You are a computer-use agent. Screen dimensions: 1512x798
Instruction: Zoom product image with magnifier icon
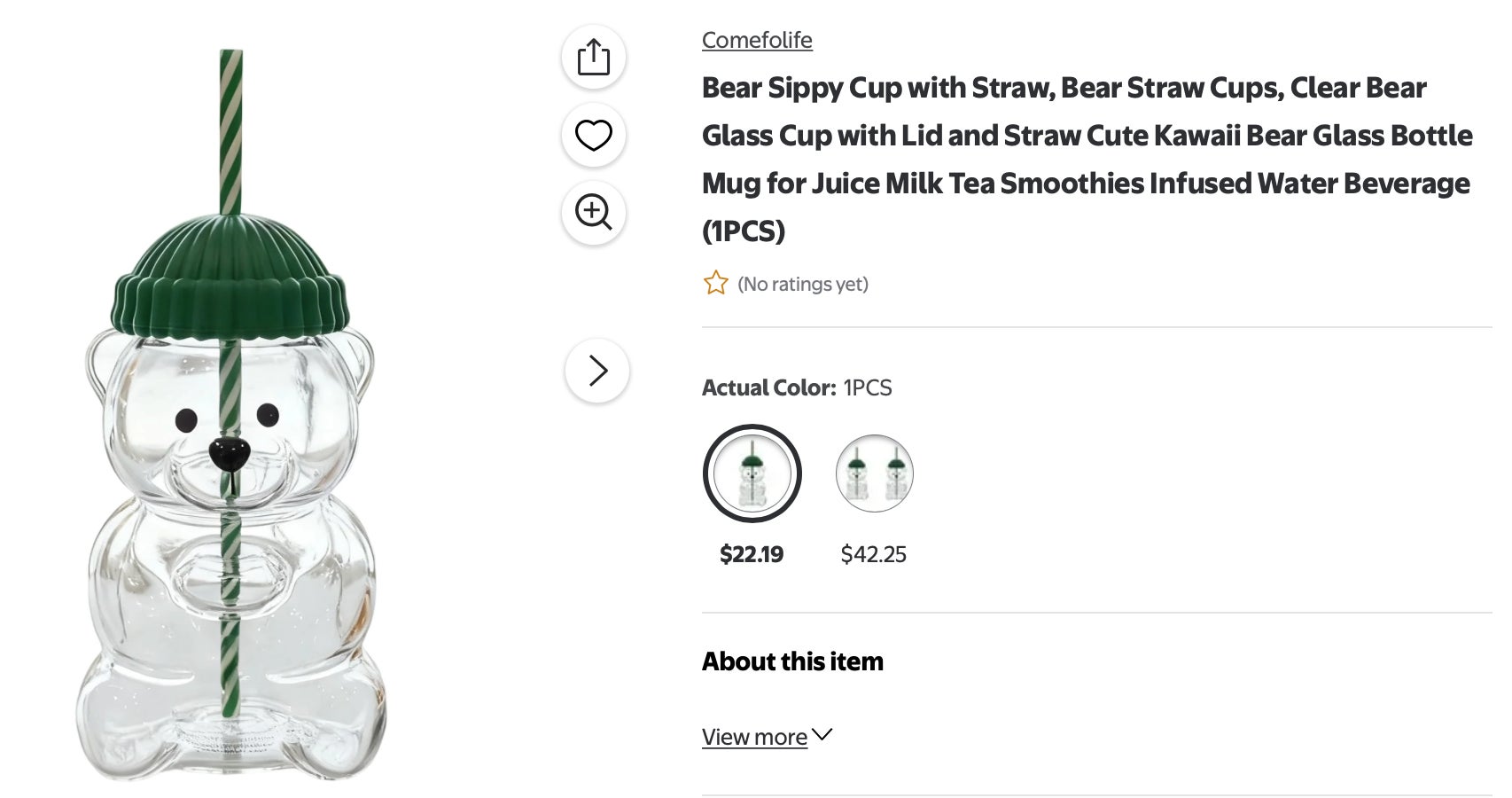point(594,213)
